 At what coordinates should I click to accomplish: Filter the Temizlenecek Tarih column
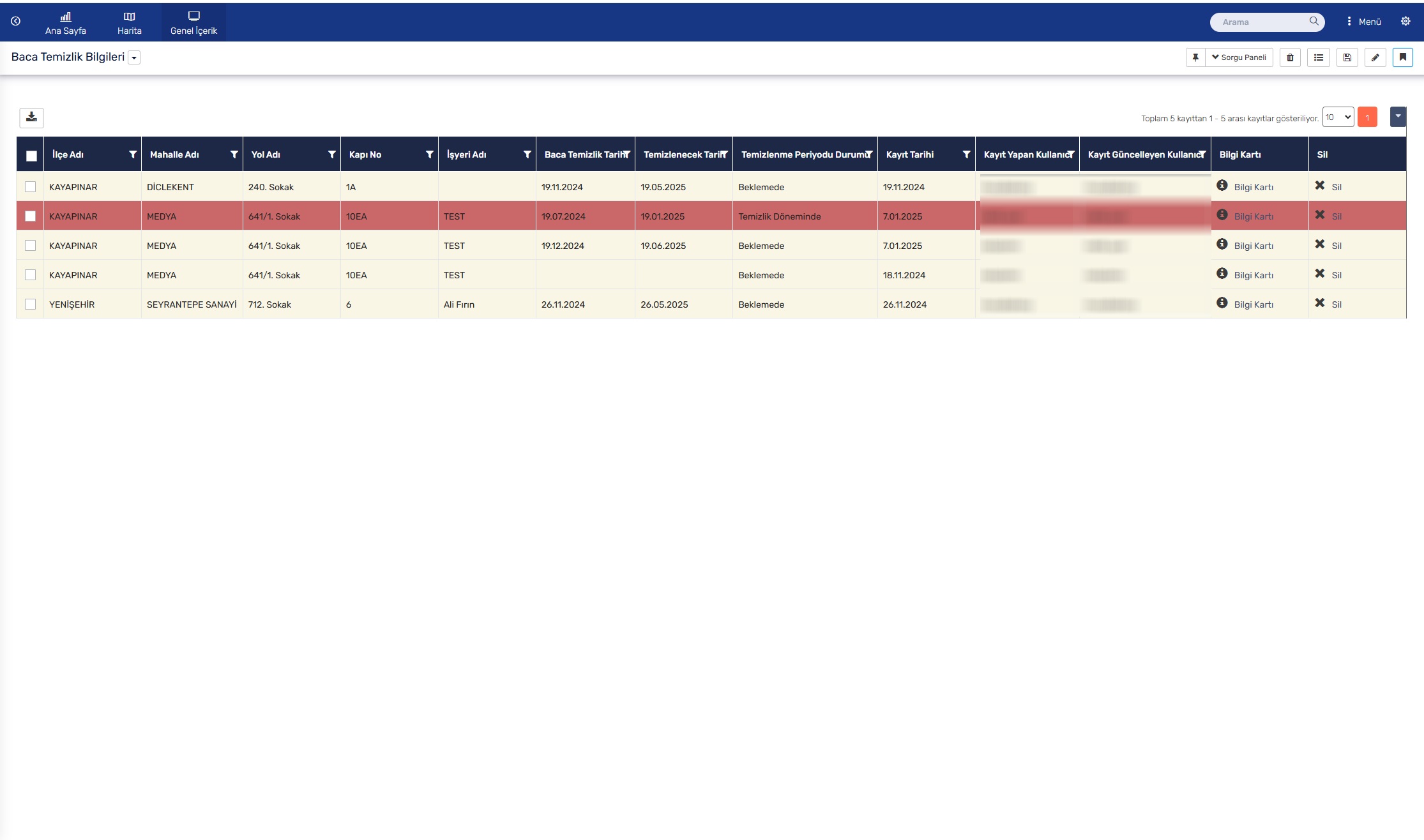tap(725, 154)
